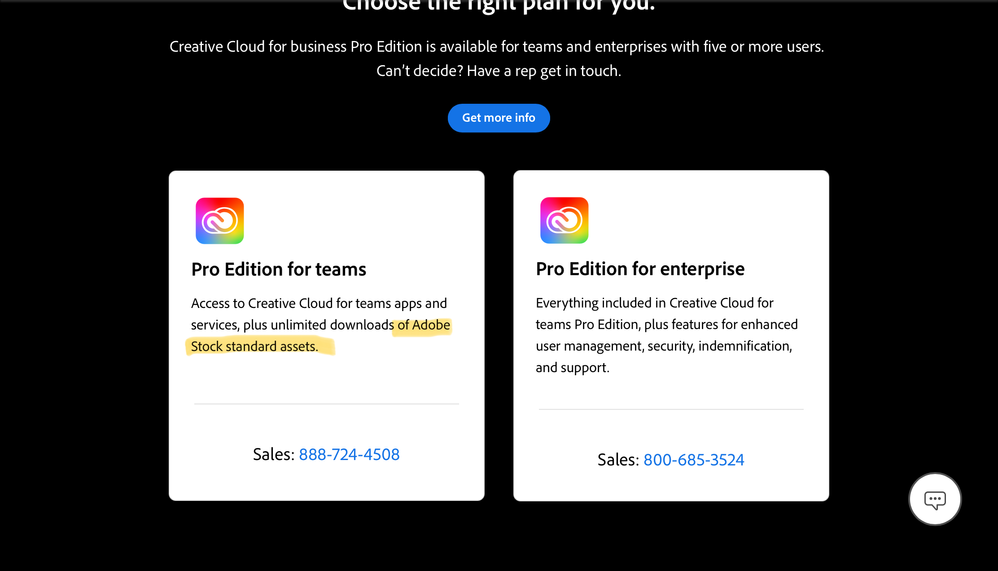Click the Creative Cloud icon in enterprise card
Screen dimensions: 998x571
point(564,221)
